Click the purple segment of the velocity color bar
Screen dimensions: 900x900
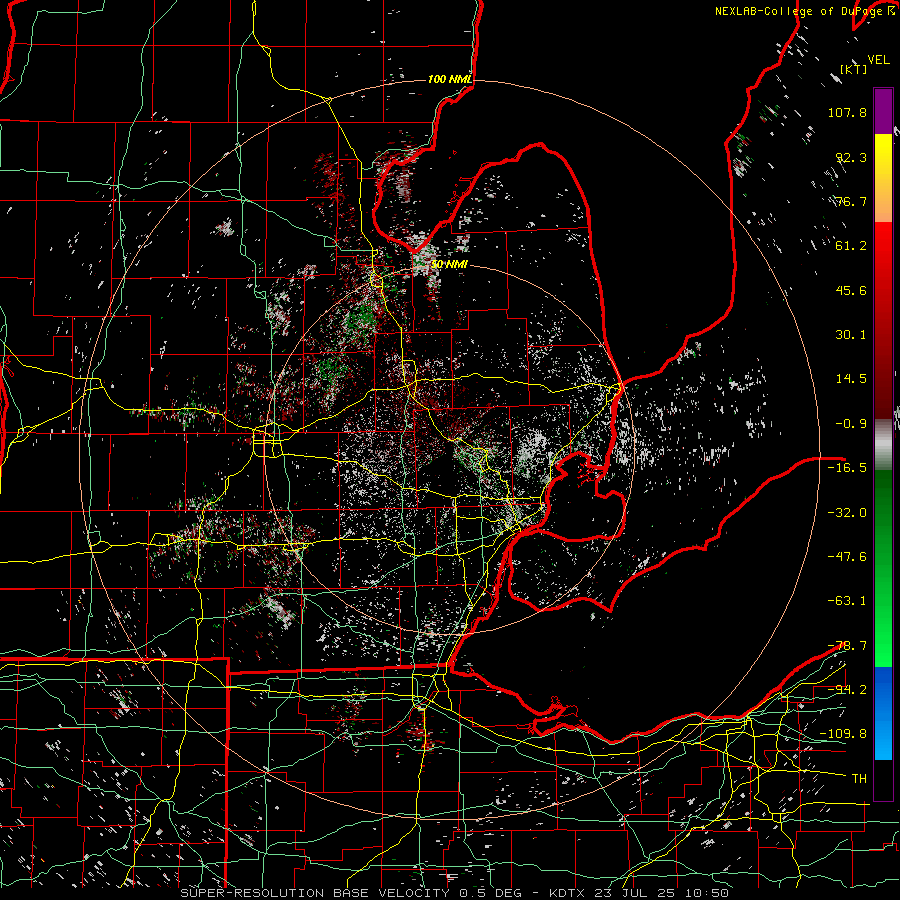[883, 111]
